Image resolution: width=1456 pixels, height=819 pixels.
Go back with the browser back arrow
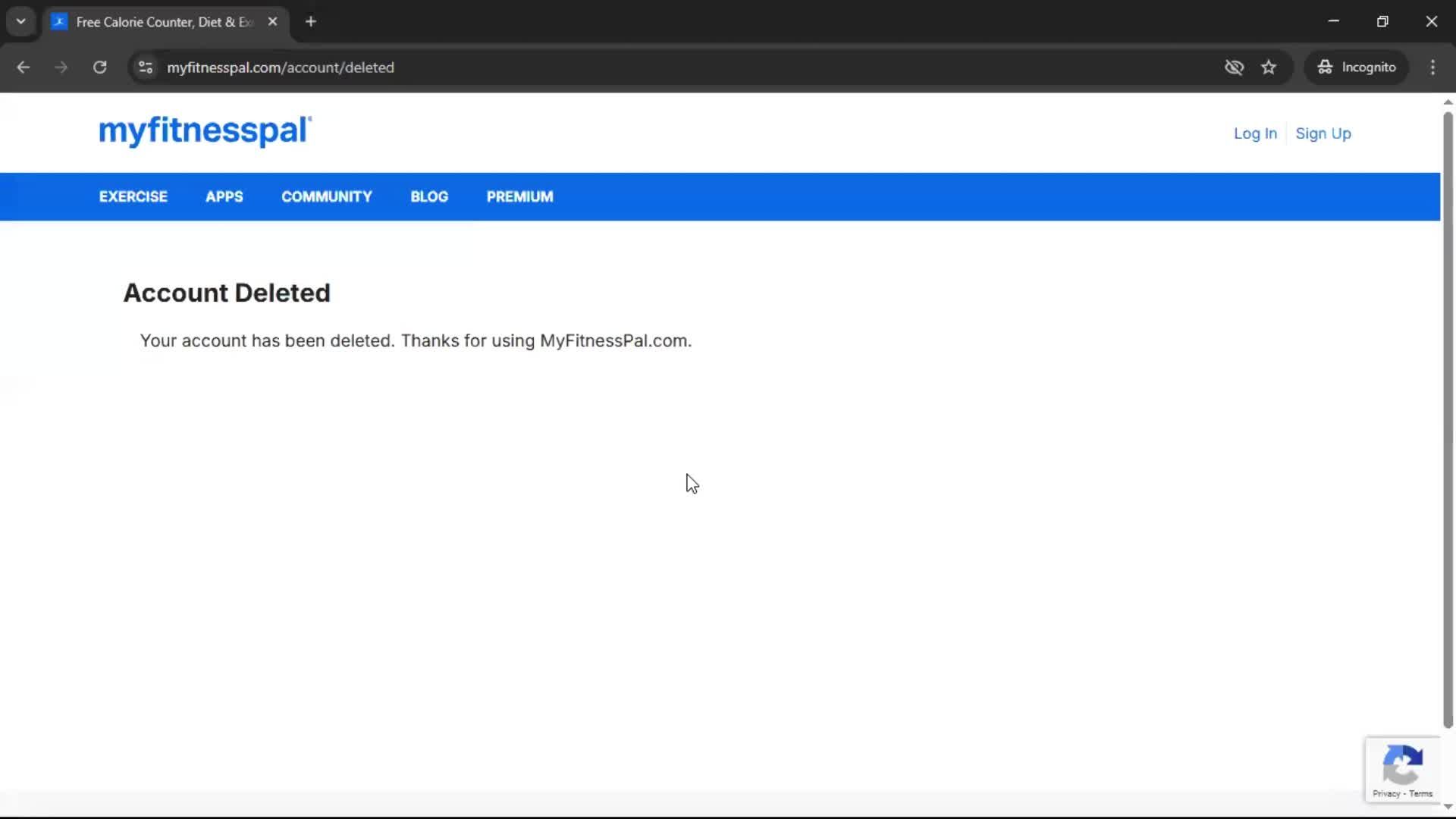(23, 67)
